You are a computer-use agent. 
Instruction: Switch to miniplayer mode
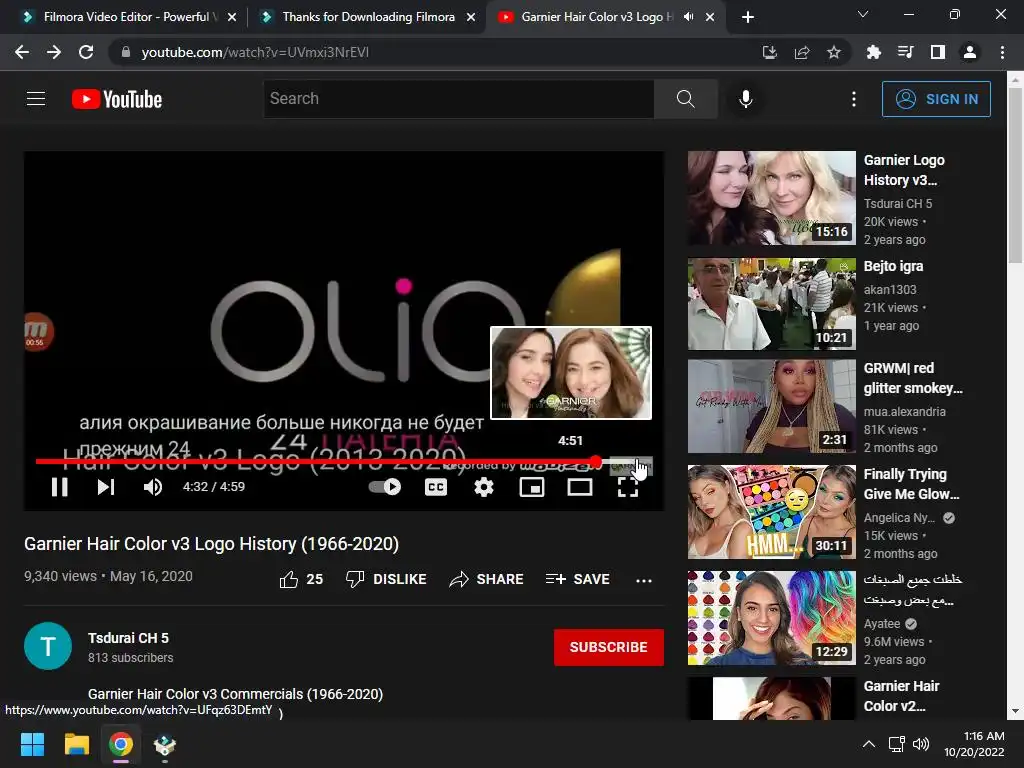pos(532,487)
